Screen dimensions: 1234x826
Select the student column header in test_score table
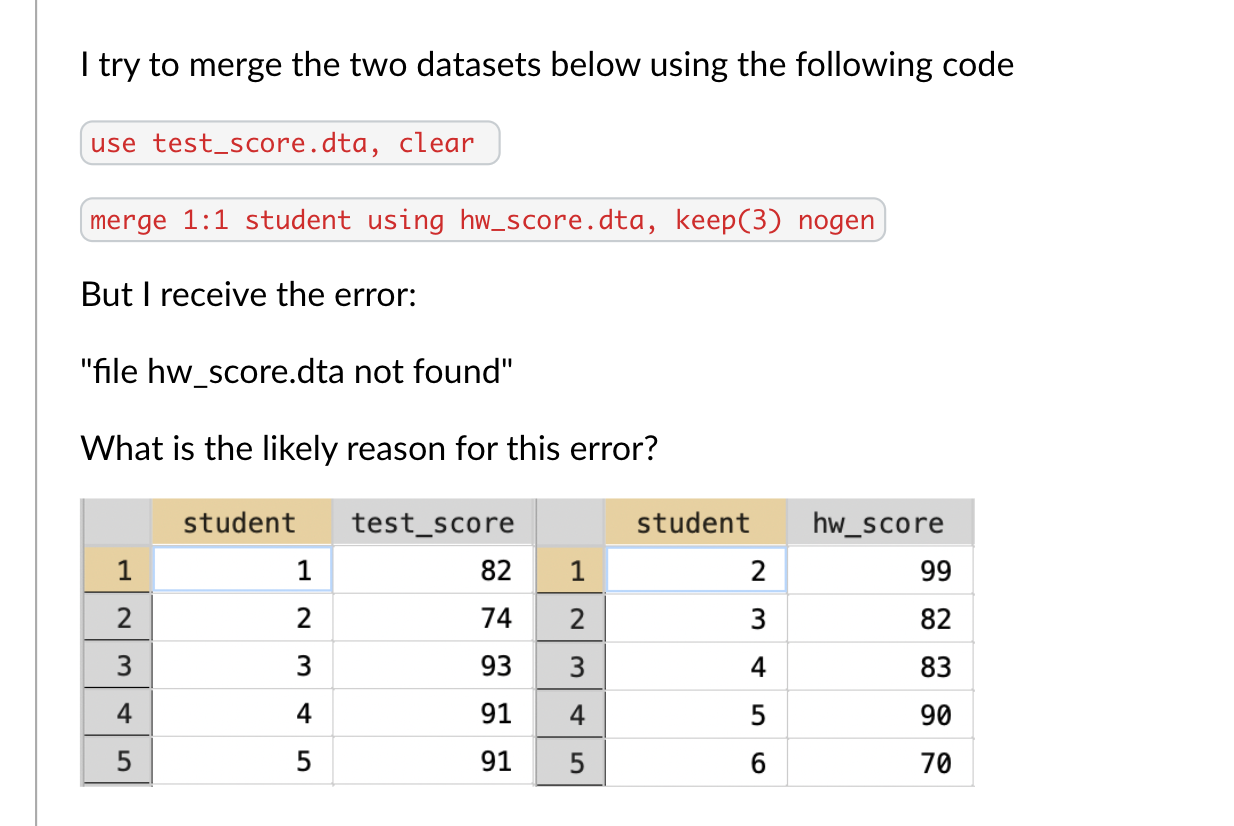[241, 523]
